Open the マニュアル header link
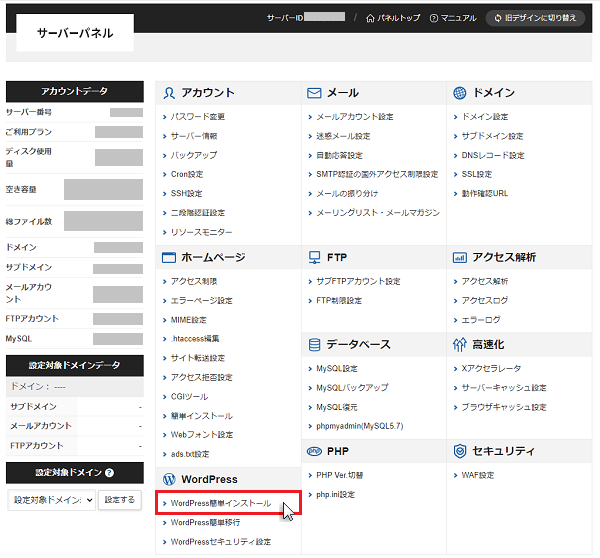 click(x=452, y=18)
